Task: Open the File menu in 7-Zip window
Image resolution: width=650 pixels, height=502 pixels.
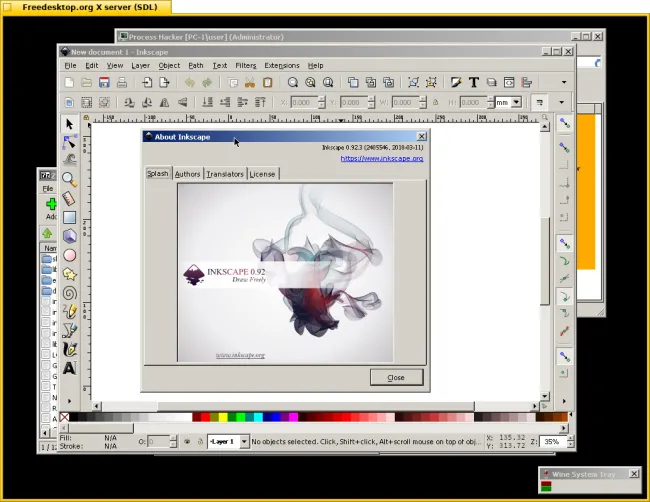Action: click(x=48, y=189)
